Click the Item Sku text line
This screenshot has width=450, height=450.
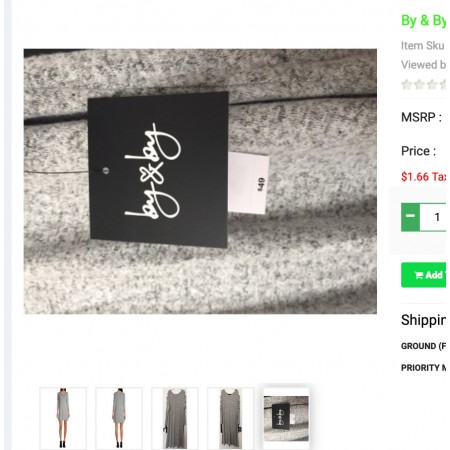423,46
